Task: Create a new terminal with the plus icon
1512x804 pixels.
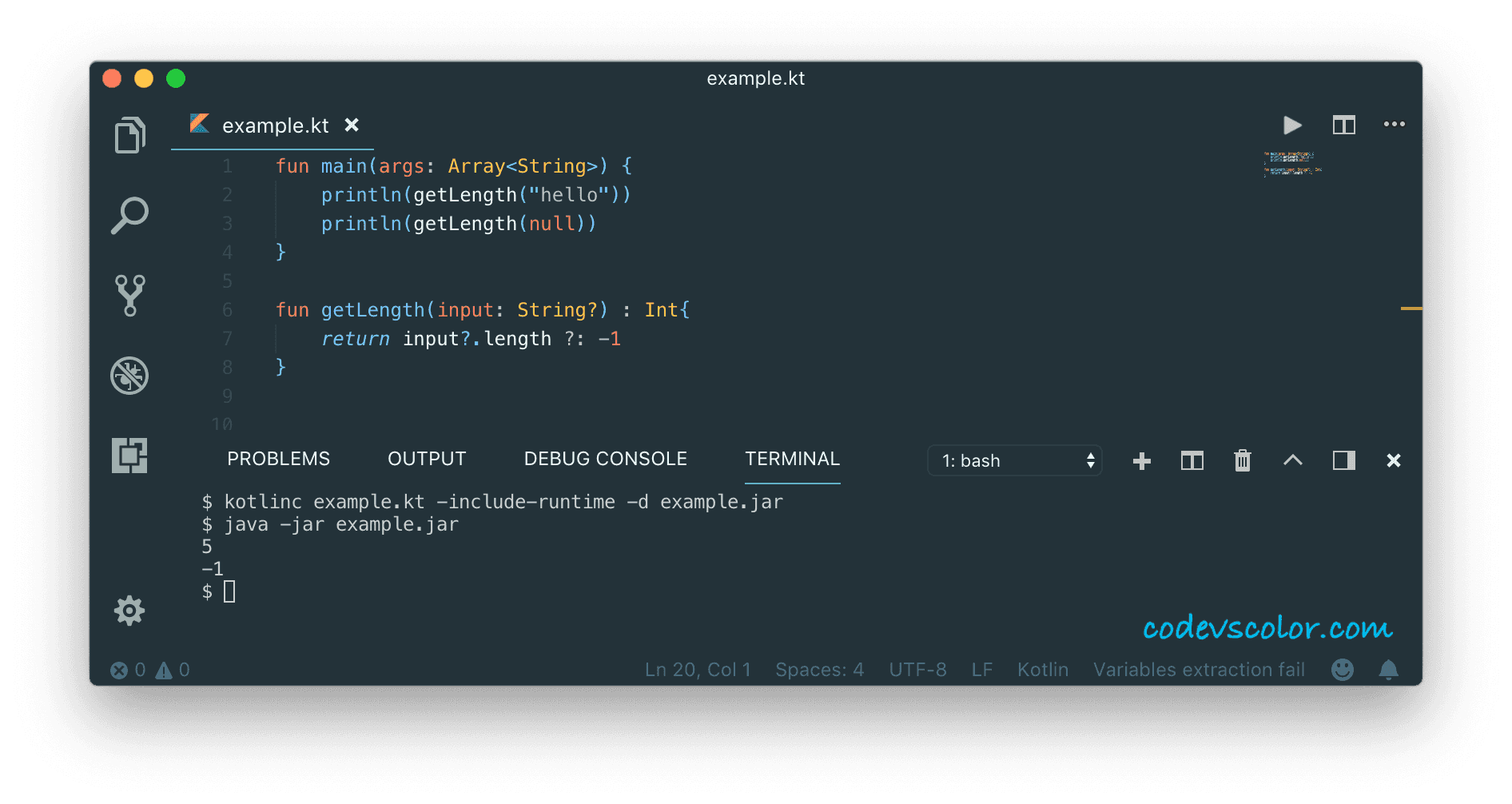Action: point(1142,461)
